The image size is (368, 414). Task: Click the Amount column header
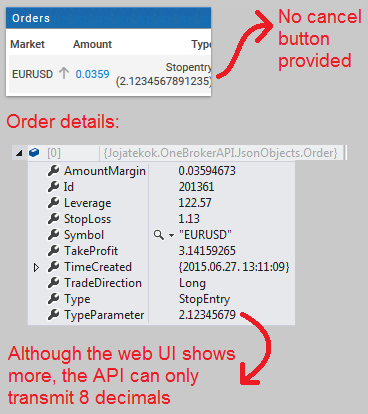(92, 44)
